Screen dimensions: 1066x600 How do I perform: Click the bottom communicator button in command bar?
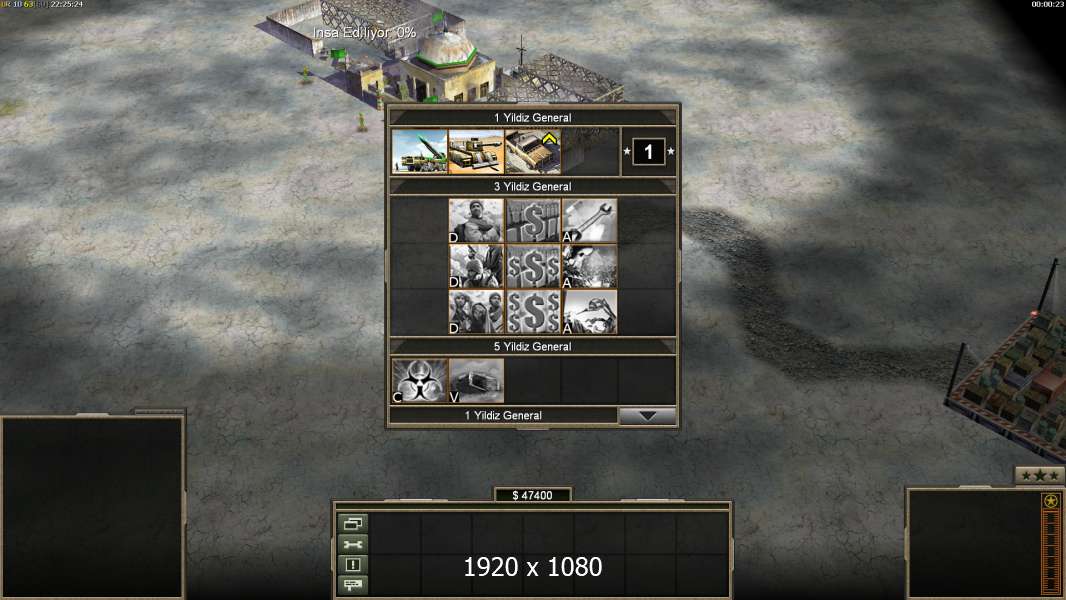pyautogui.click(x=353, y=584)
